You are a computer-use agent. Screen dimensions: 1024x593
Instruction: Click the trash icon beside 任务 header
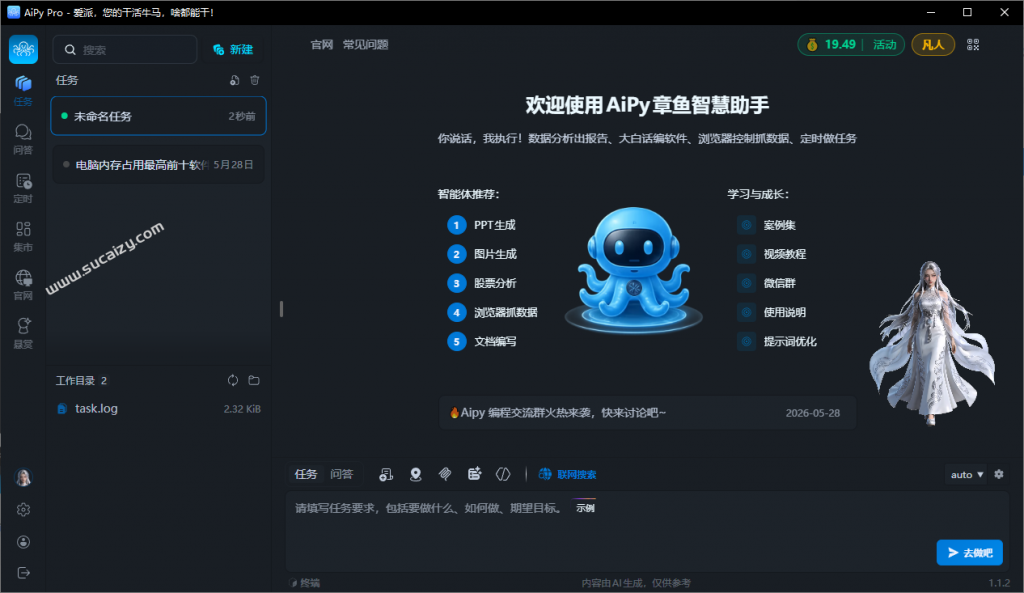[x=255, y=80]
